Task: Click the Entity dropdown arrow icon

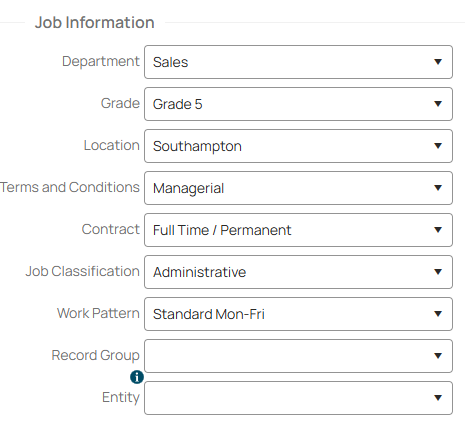Action: tap(438, 398)
